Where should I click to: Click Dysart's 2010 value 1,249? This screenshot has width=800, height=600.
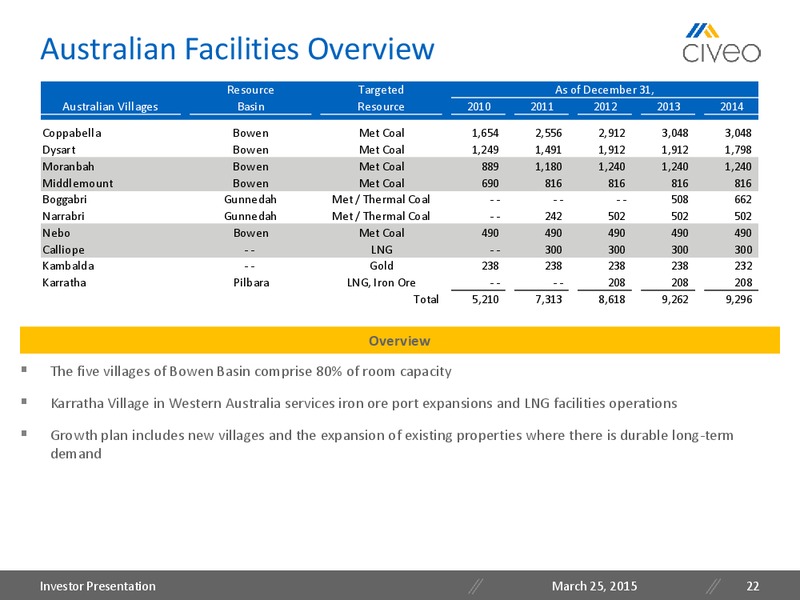[x=485, y=150]
